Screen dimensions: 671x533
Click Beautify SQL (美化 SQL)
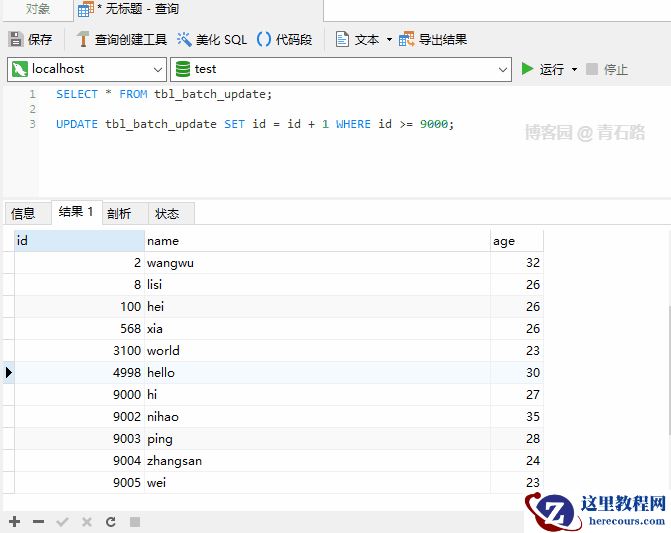pos(212,39)
